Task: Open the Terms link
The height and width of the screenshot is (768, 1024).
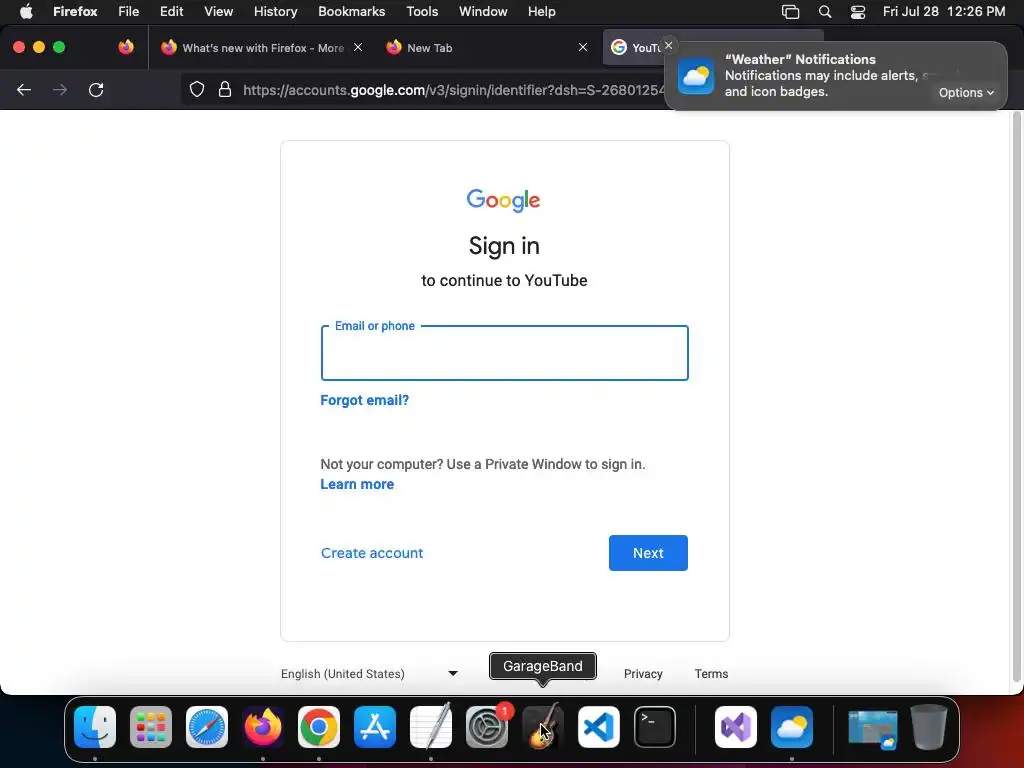Action: point(711,674)
